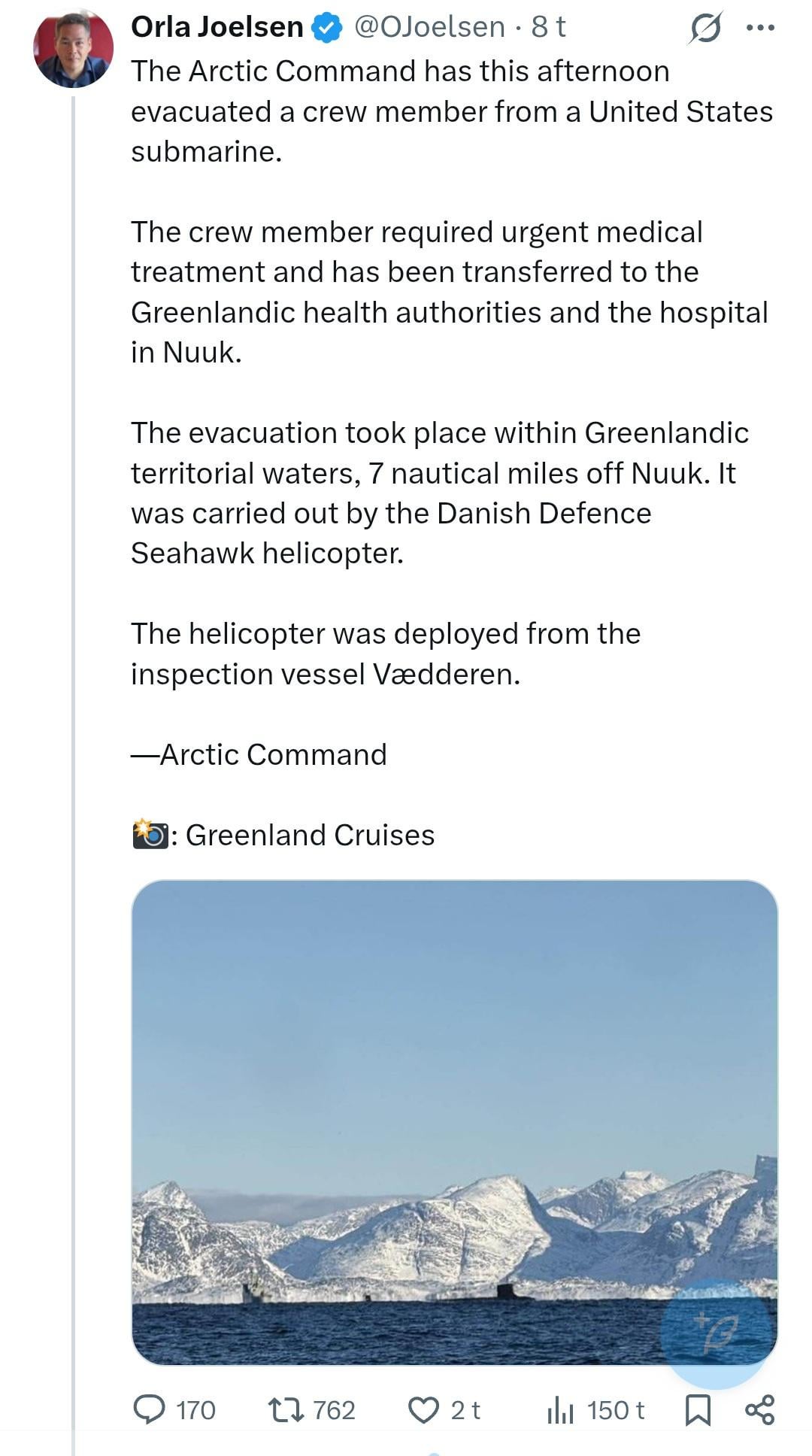Open the Grok explain icon
The width and height of the screenshot is (812, 1456).
click(704, 29)
